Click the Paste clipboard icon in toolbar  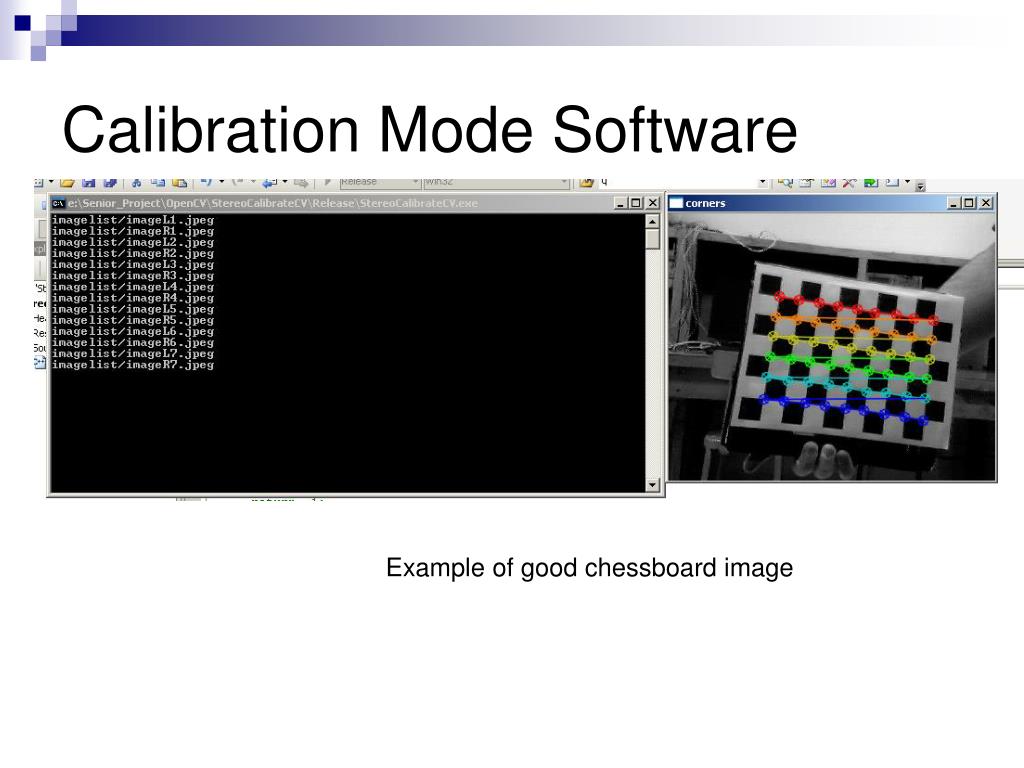[x=179, y=182]
